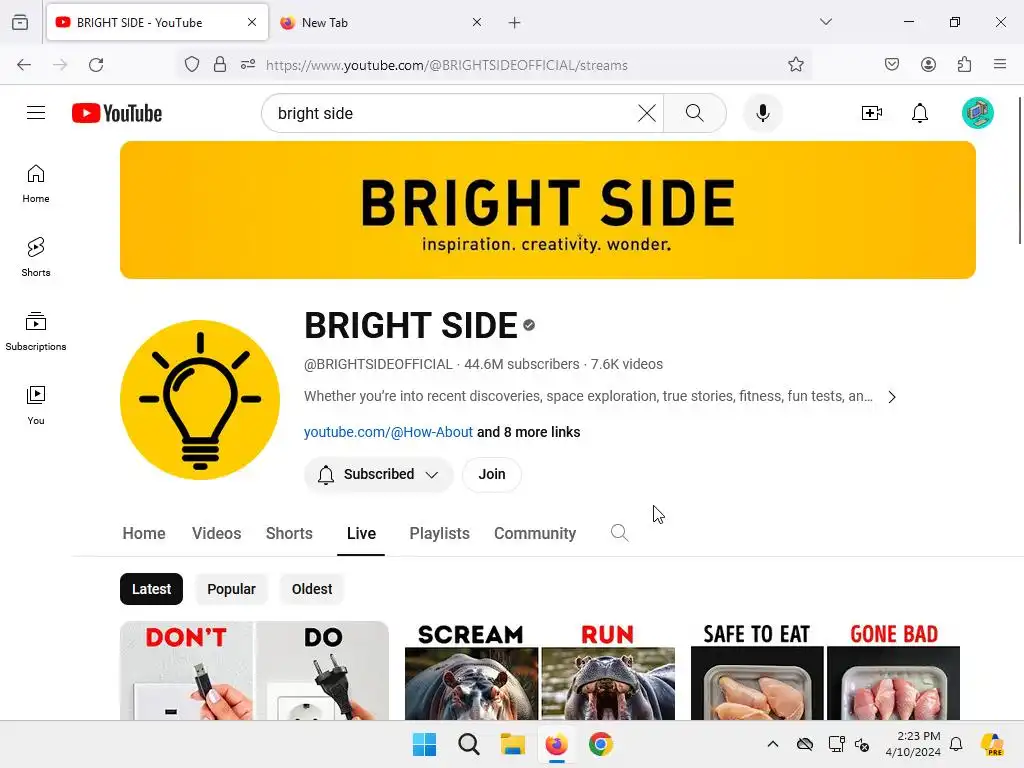
Task: Open YouTube notifications bell
Action: 920,113
